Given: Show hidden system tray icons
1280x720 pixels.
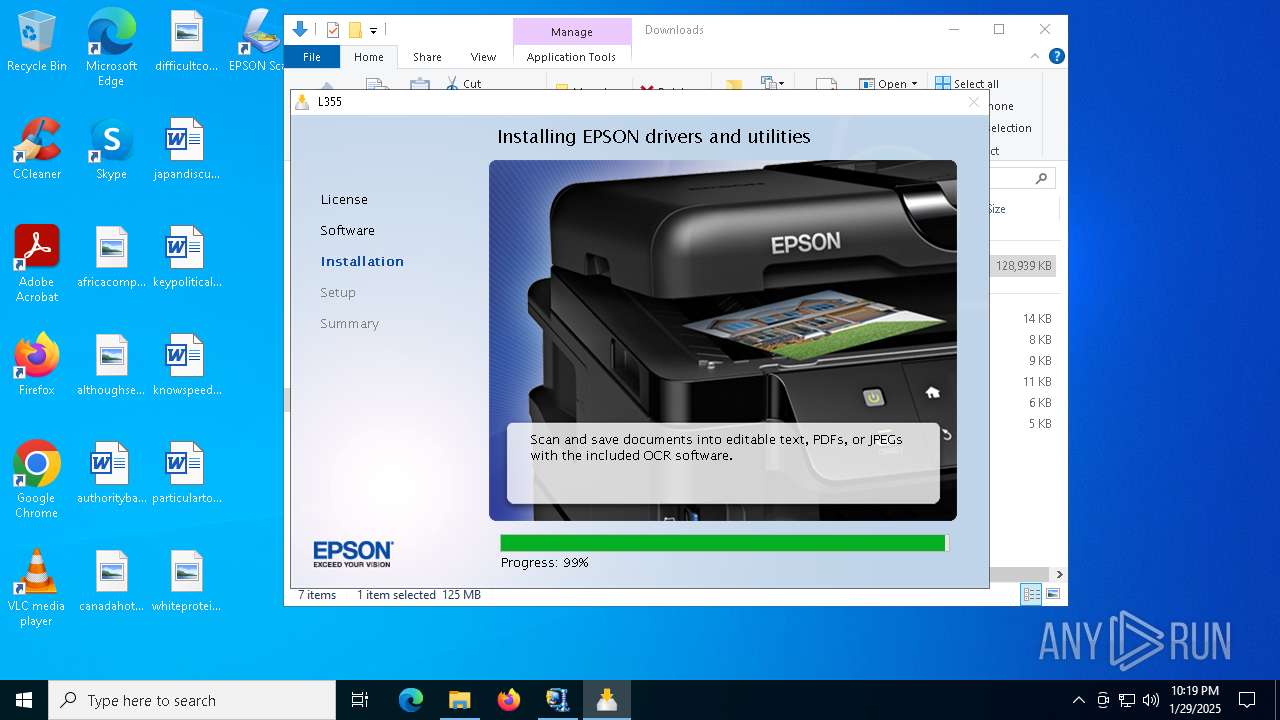Looking at the screenshot, I should 1078,700.
